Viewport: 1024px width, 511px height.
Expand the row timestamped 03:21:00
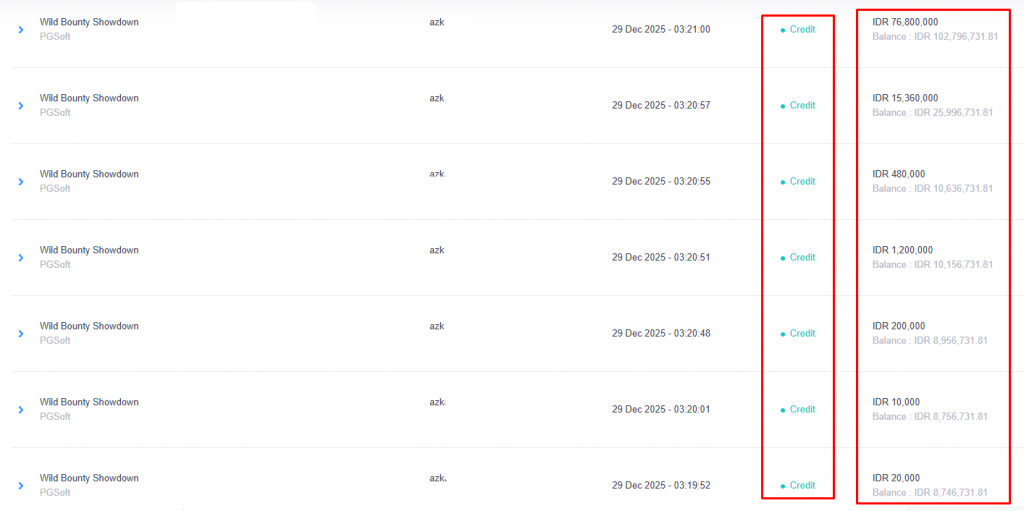[21, 30]
